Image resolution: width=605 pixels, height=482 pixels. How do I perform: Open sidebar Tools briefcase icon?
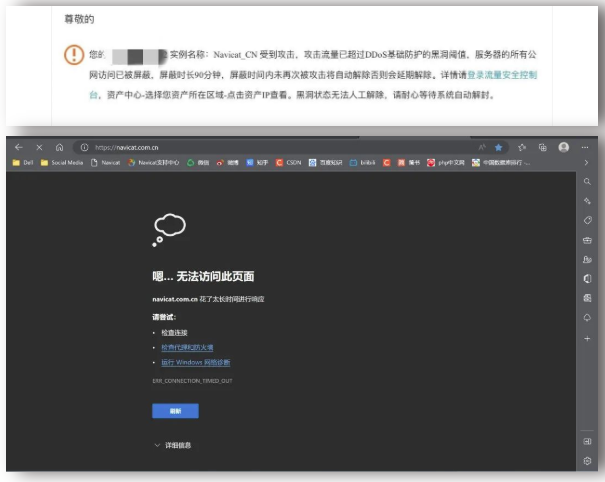(587, 240)
